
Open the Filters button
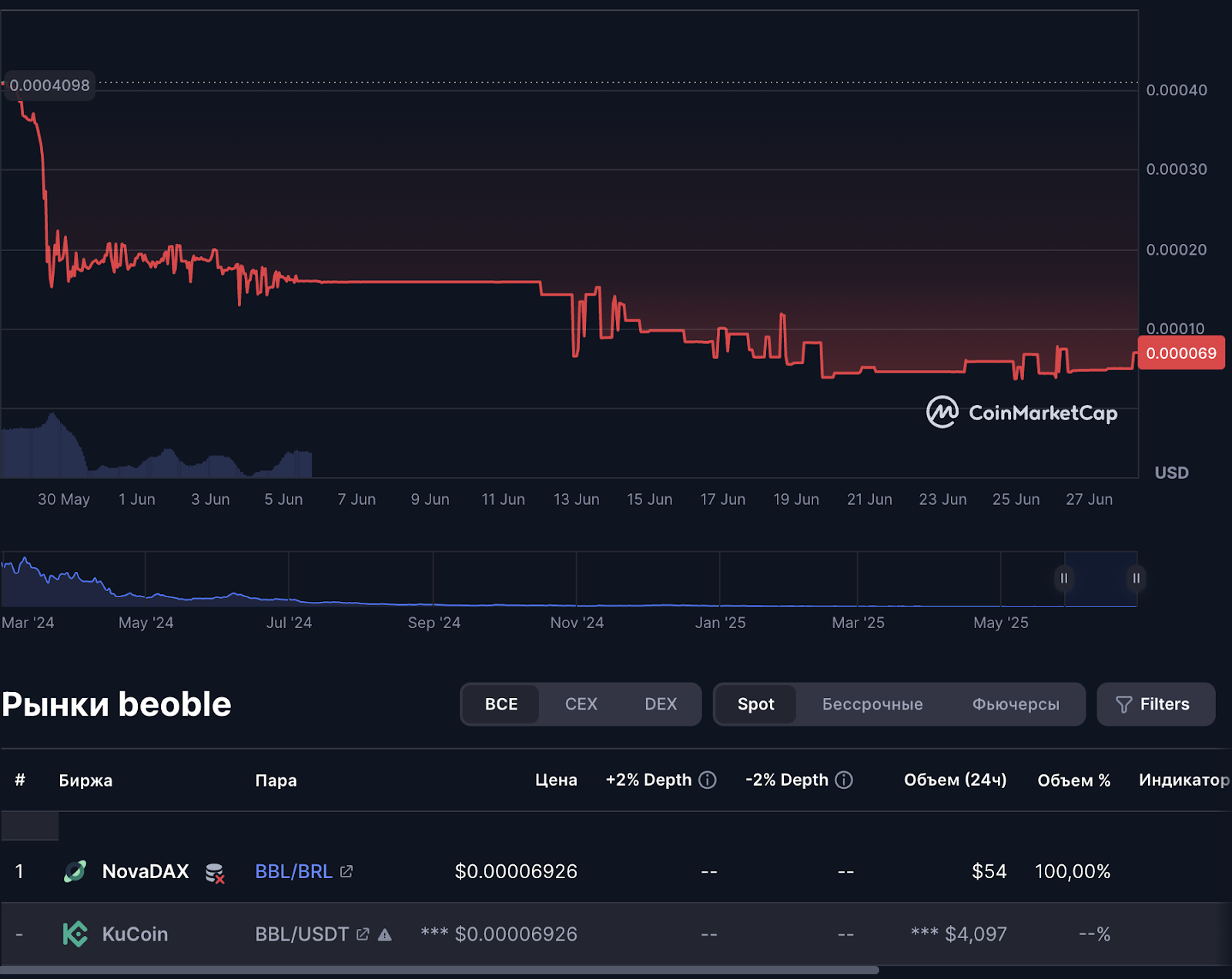tap(1156, 704)
